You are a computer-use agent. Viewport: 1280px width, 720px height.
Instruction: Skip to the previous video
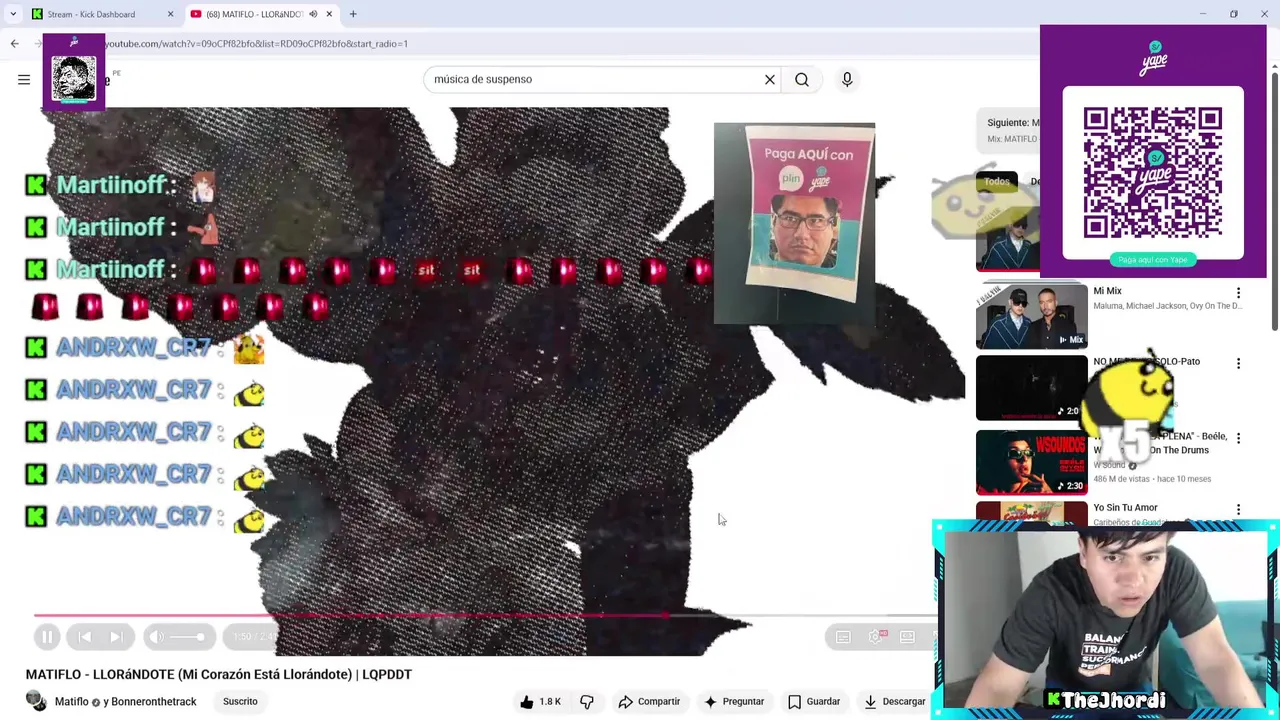85,637
